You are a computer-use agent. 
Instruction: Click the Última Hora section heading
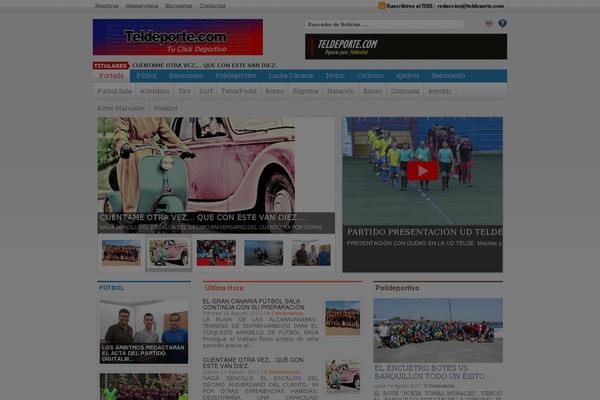[x=224, y=288]
